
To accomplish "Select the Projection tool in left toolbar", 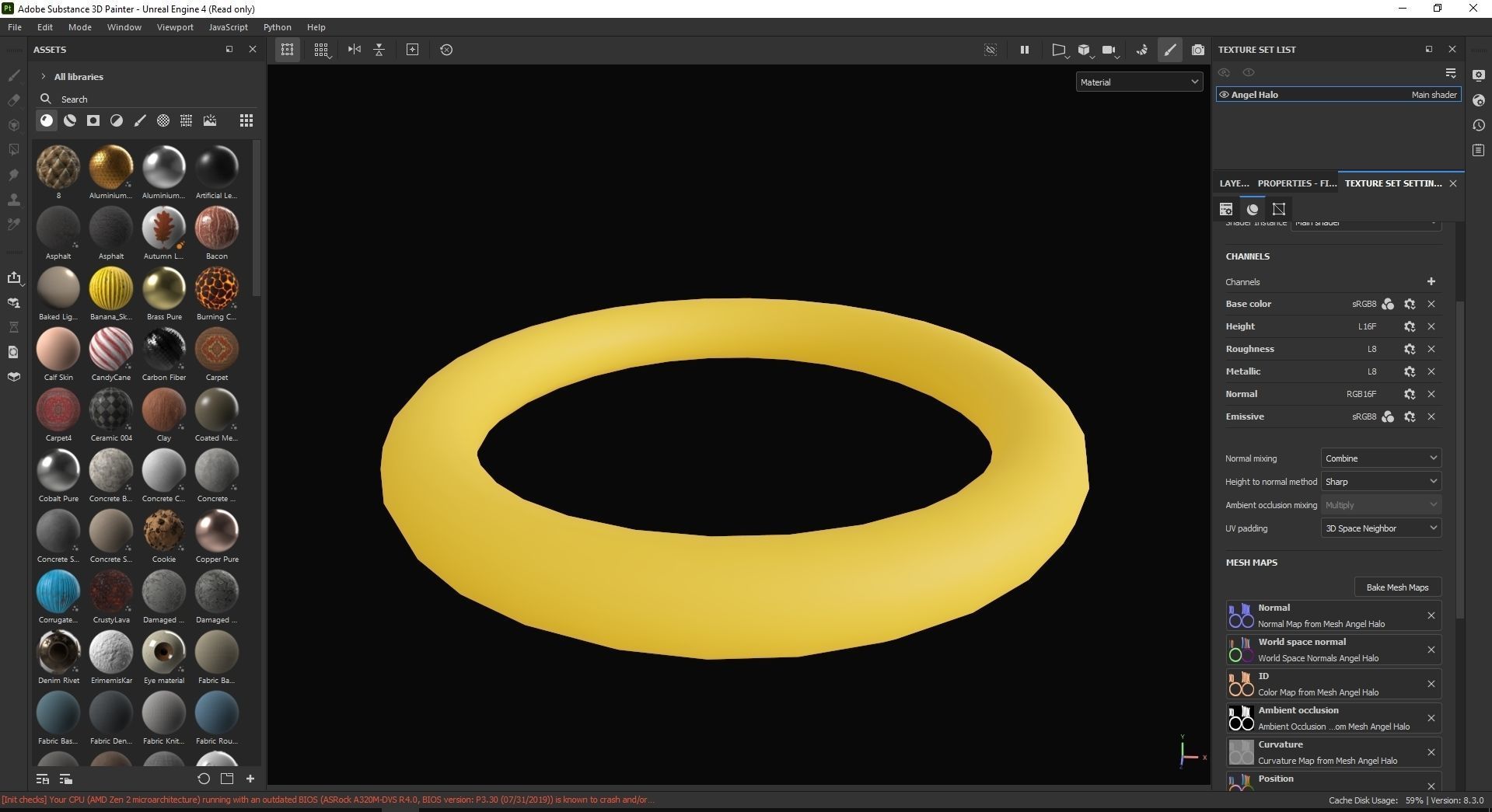I will [14, 125].
